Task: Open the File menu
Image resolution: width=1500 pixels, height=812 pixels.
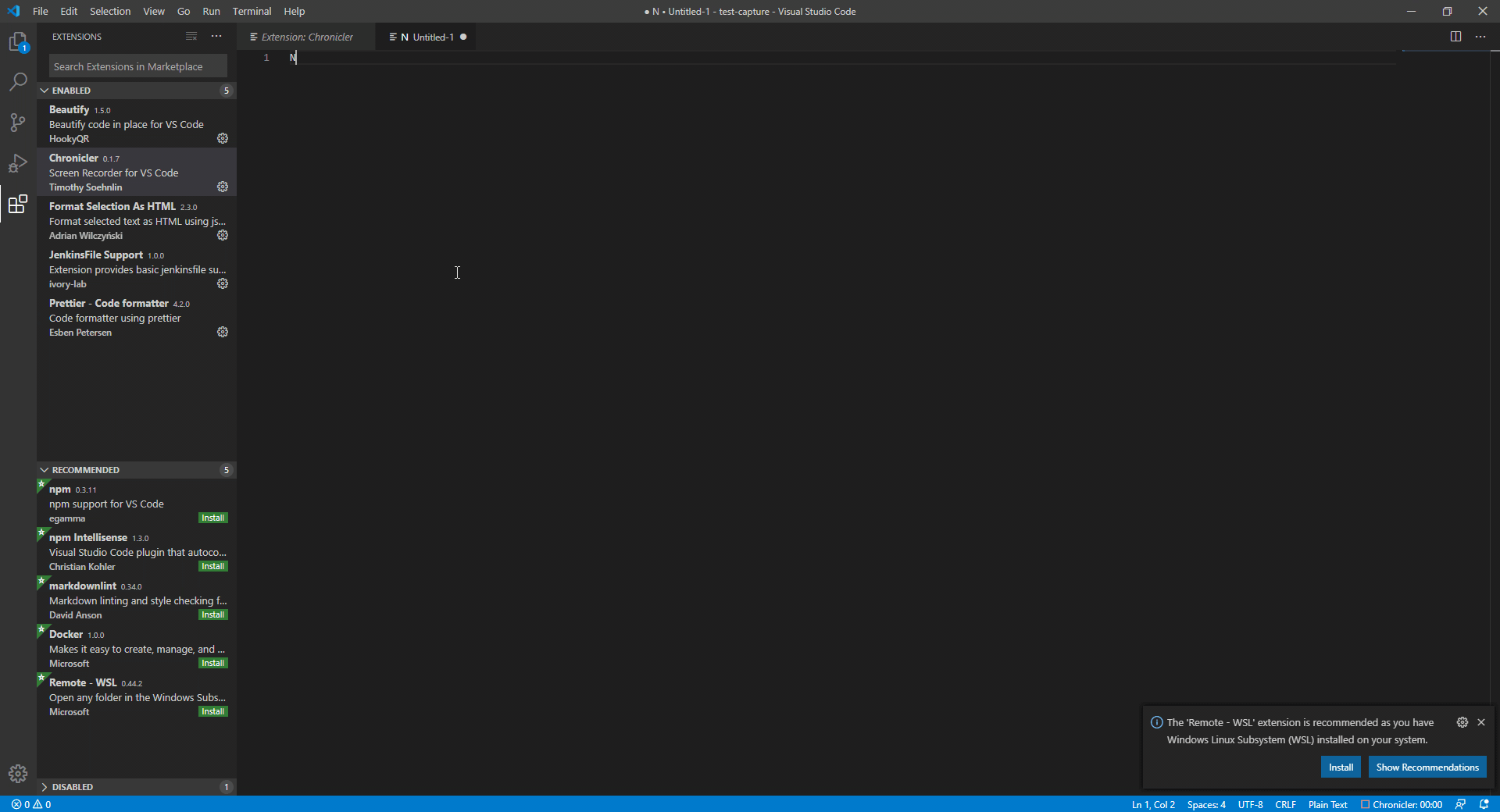Action: point(41,11)
